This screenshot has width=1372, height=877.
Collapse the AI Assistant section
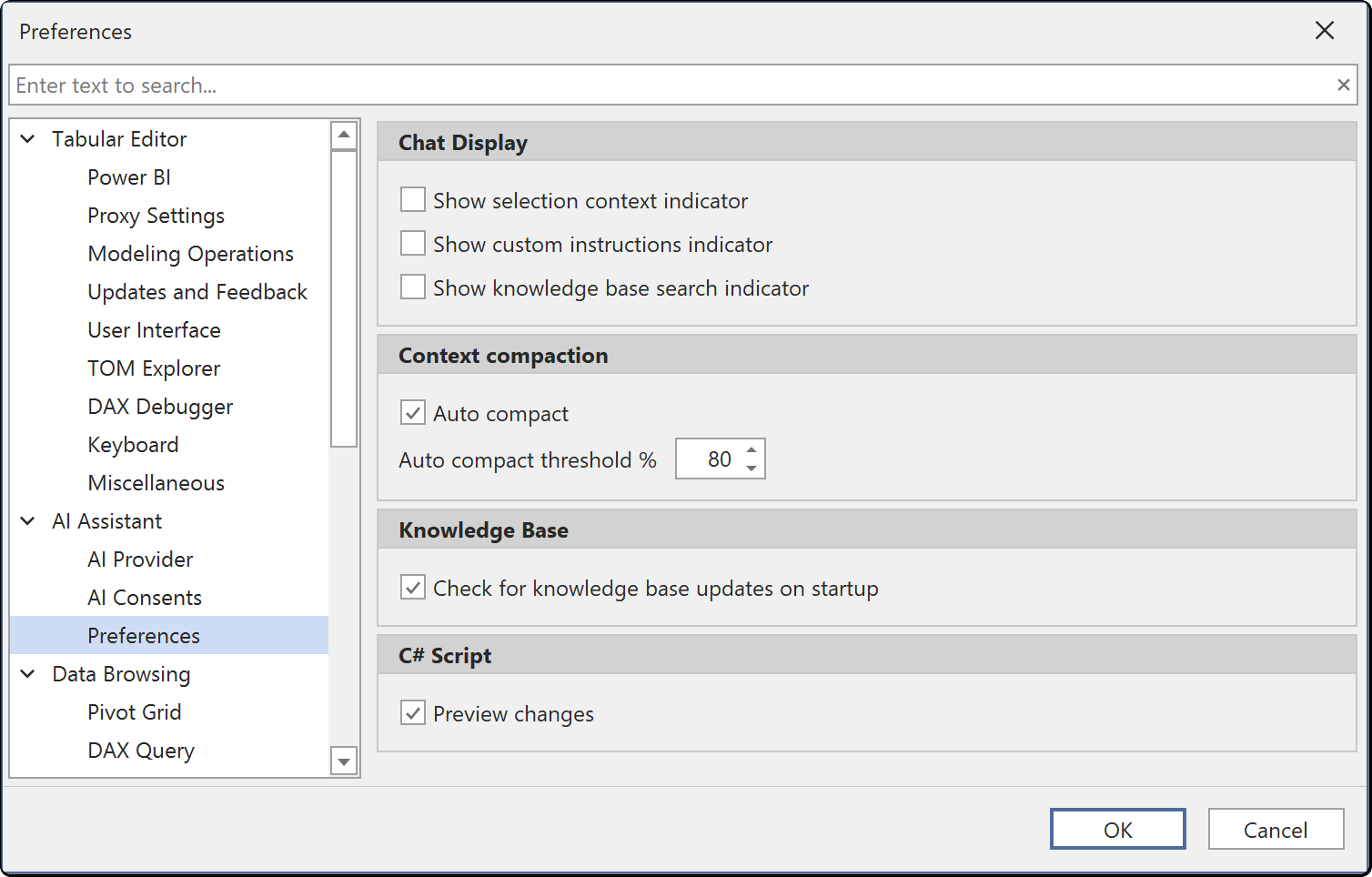[26, 520]
